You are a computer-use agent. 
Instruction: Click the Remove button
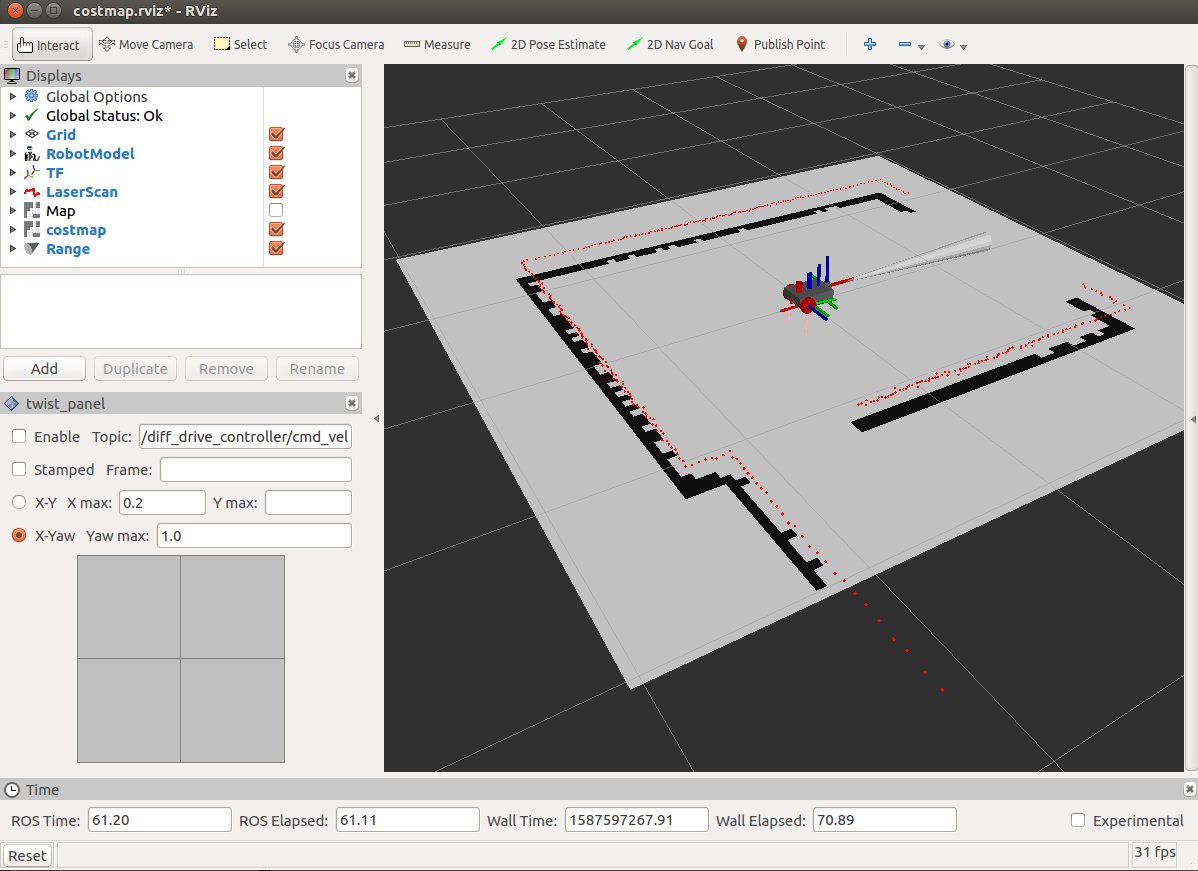coord(226,368)
